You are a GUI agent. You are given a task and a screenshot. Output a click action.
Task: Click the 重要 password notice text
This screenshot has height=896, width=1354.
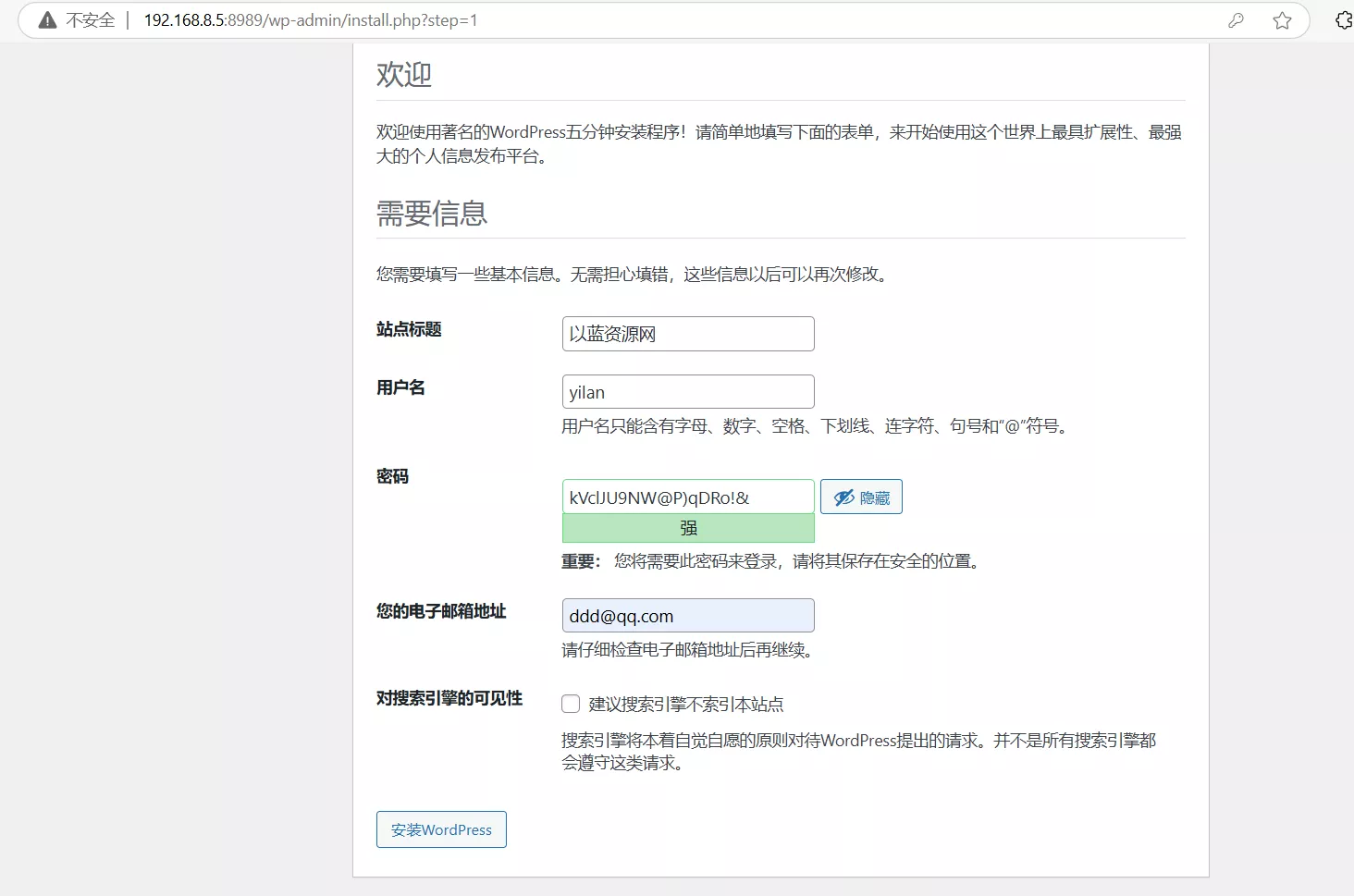(x=772, y=561)
